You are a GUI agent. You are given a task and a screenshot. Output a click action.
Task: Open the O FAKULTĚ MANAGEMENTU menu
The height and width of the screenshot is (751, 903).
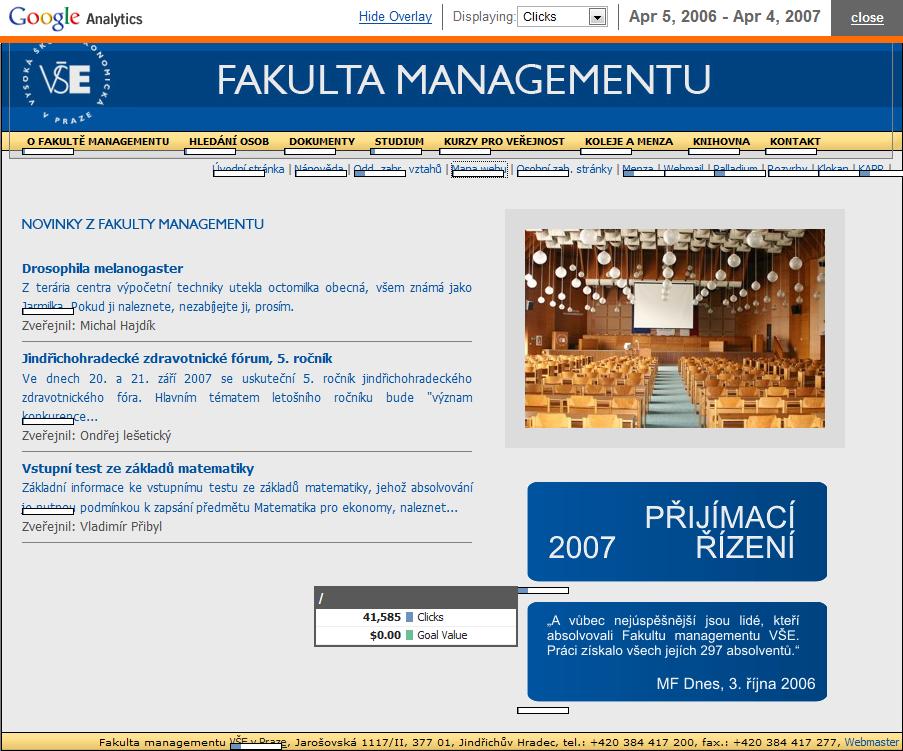pyautogui.click(x=98, y=141)
